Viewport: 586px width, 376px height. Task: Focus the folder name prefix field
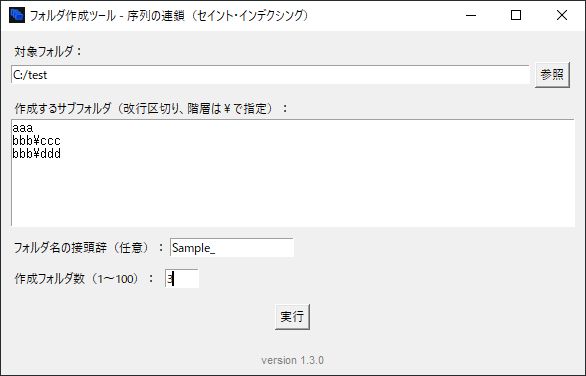tap(232, 247)
